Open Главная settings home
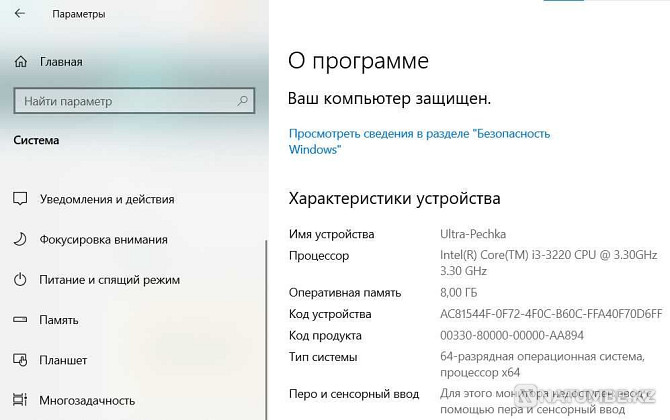670x420 pixels. point(61,62)
